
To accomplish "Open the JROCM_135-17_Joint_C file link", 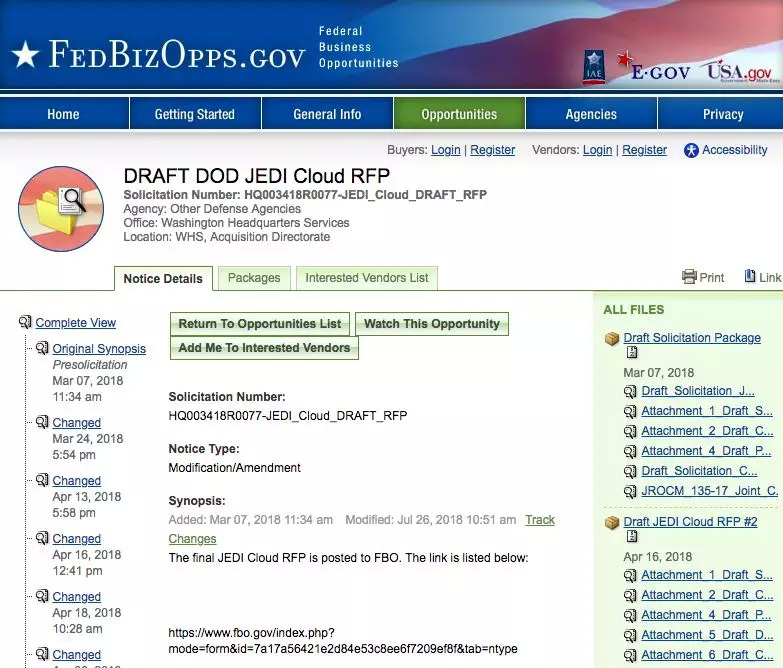I will click(x=709, y=491).
